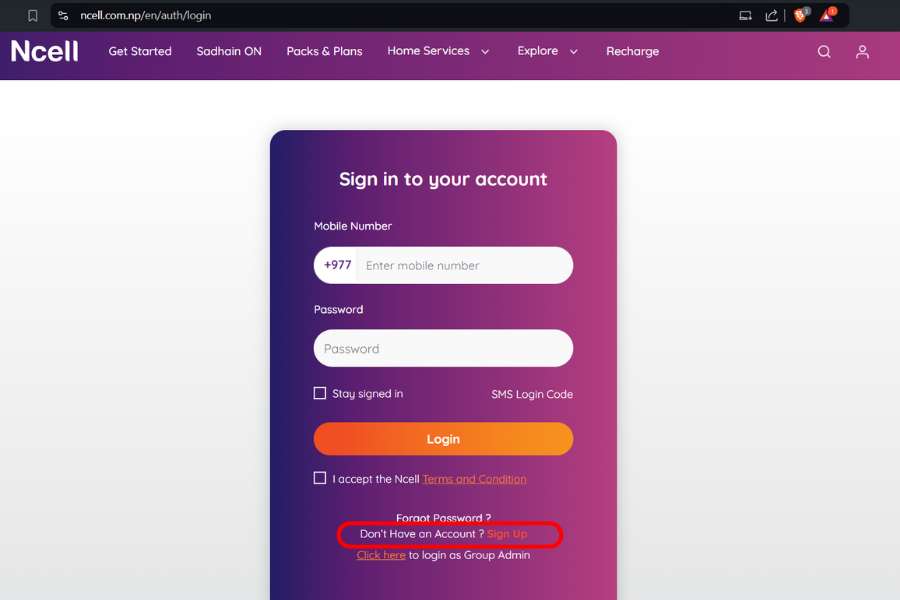900x600 pixels.
Task: Click the share page icon
Action: coord(772,16)
